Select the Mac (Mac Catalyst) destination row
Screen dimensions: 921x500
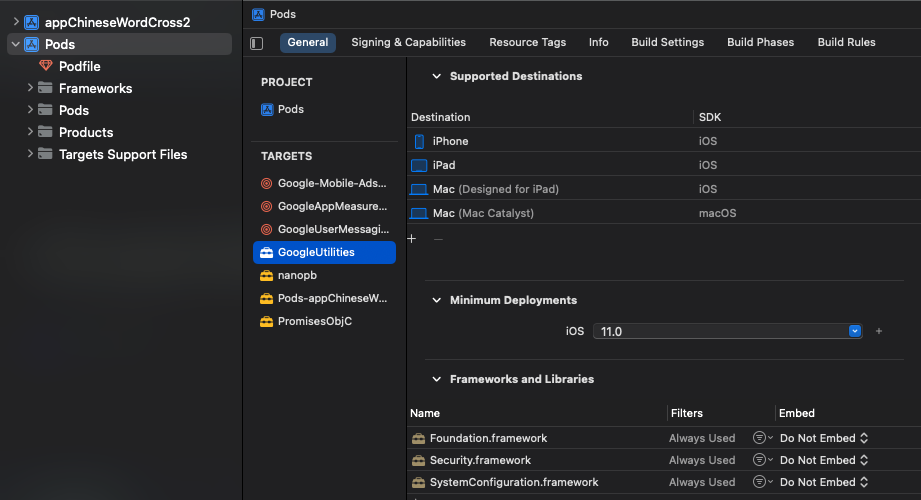[664, 213]
